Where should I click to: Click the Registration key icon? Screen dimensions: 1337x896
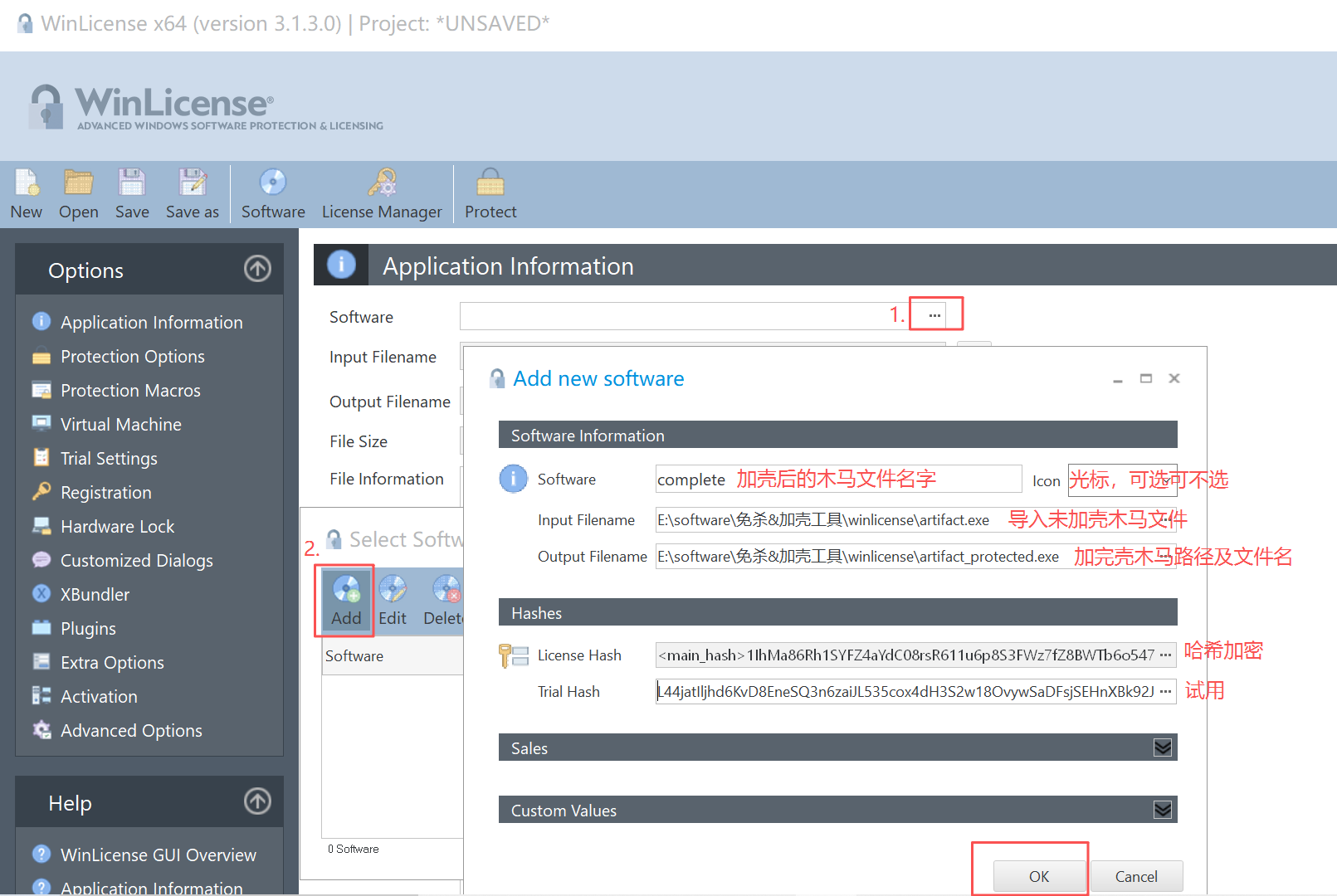(x=41, y=491)
